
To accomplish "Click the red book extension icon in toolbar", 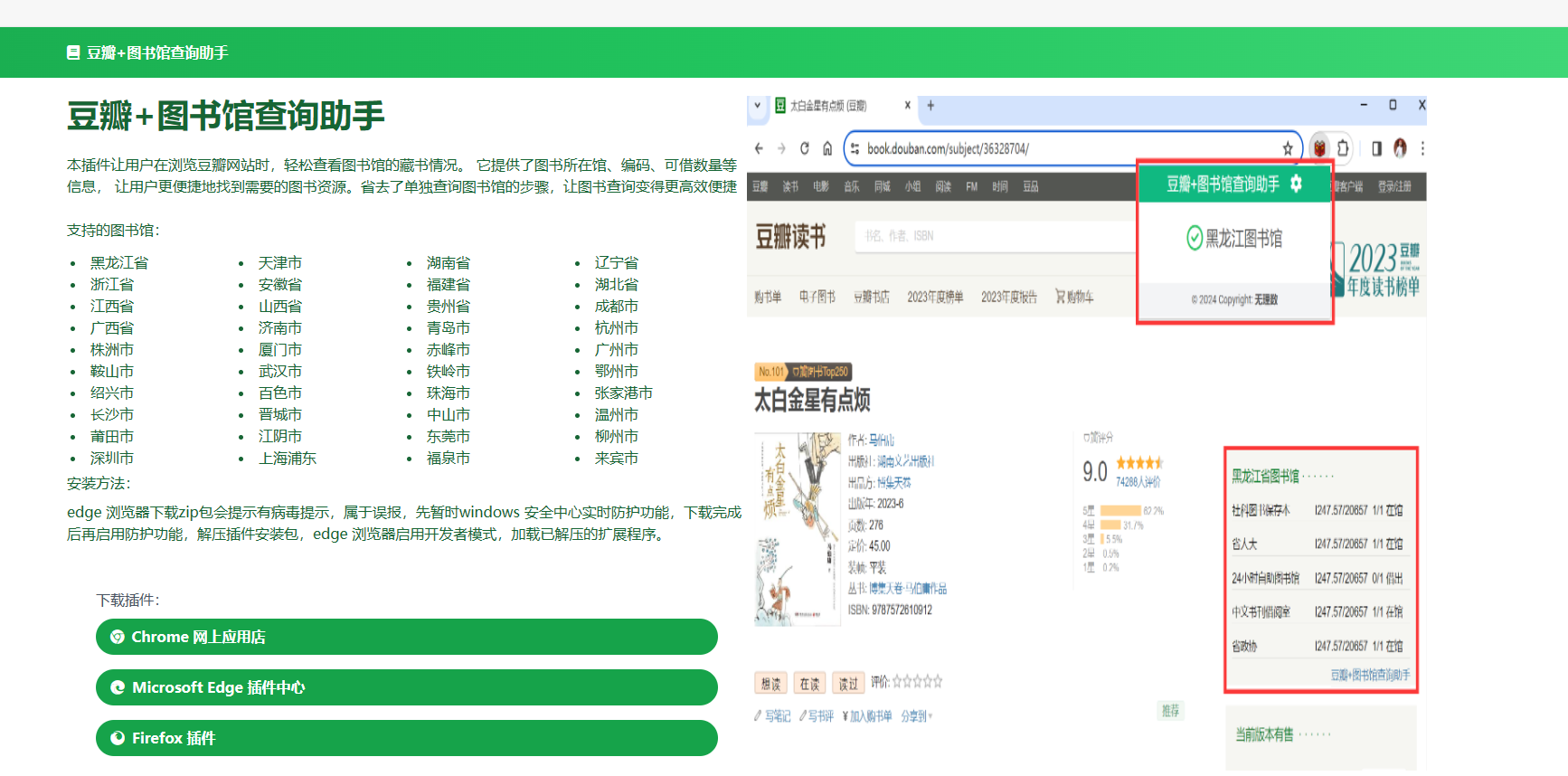I will point(1319,148).
